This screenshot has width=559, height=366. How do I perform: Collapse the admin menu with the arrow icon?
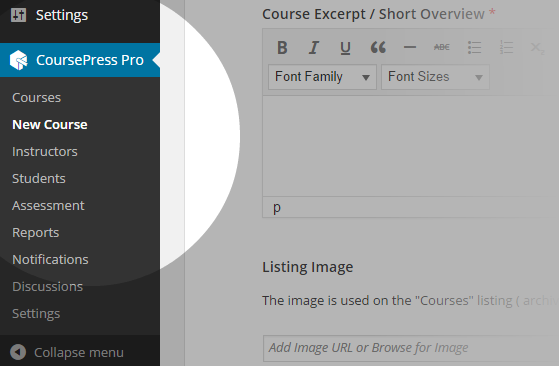(18, 352)
